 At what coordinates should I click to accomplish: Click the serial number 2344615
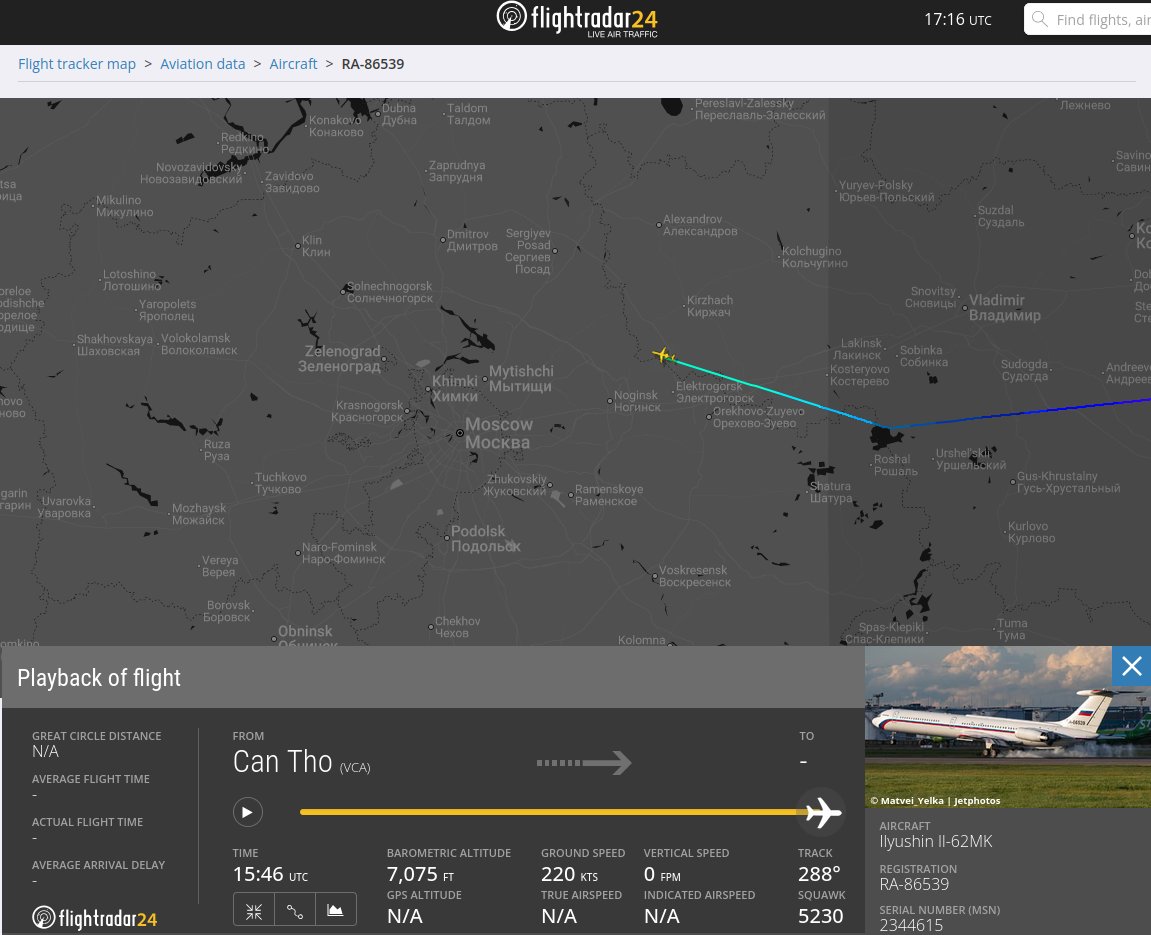(x=911, y=925)
